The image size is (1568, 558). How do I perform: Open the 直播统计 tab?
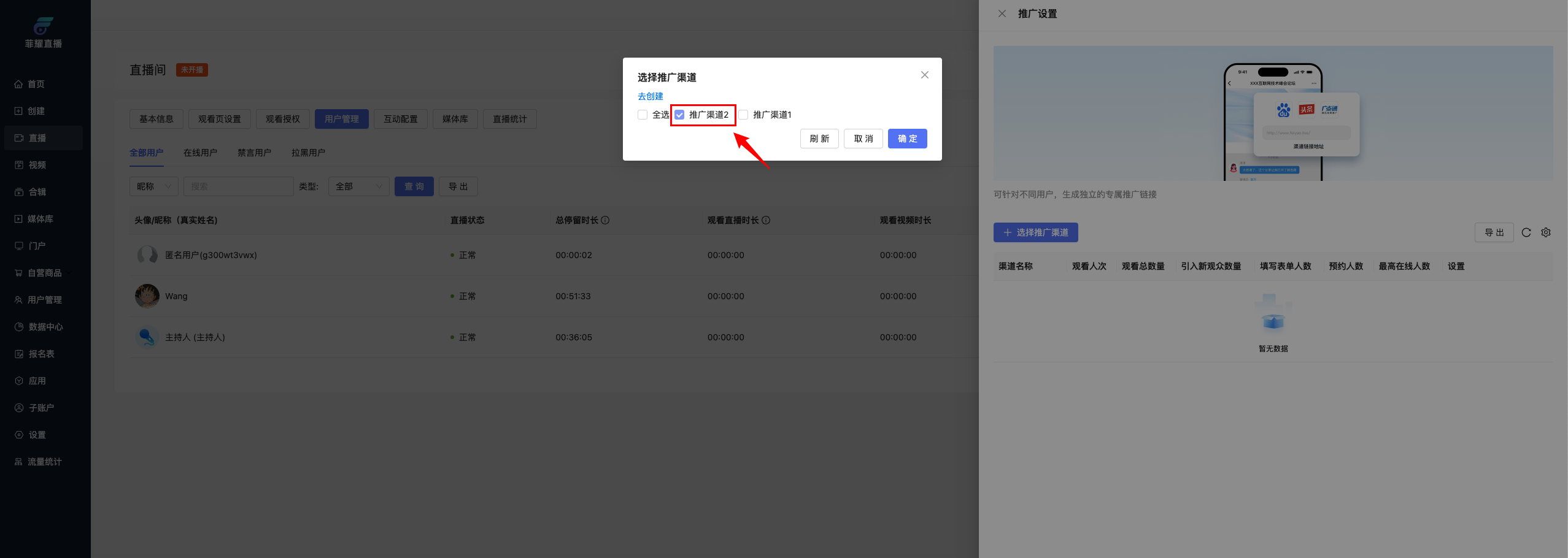coord(509,119)
